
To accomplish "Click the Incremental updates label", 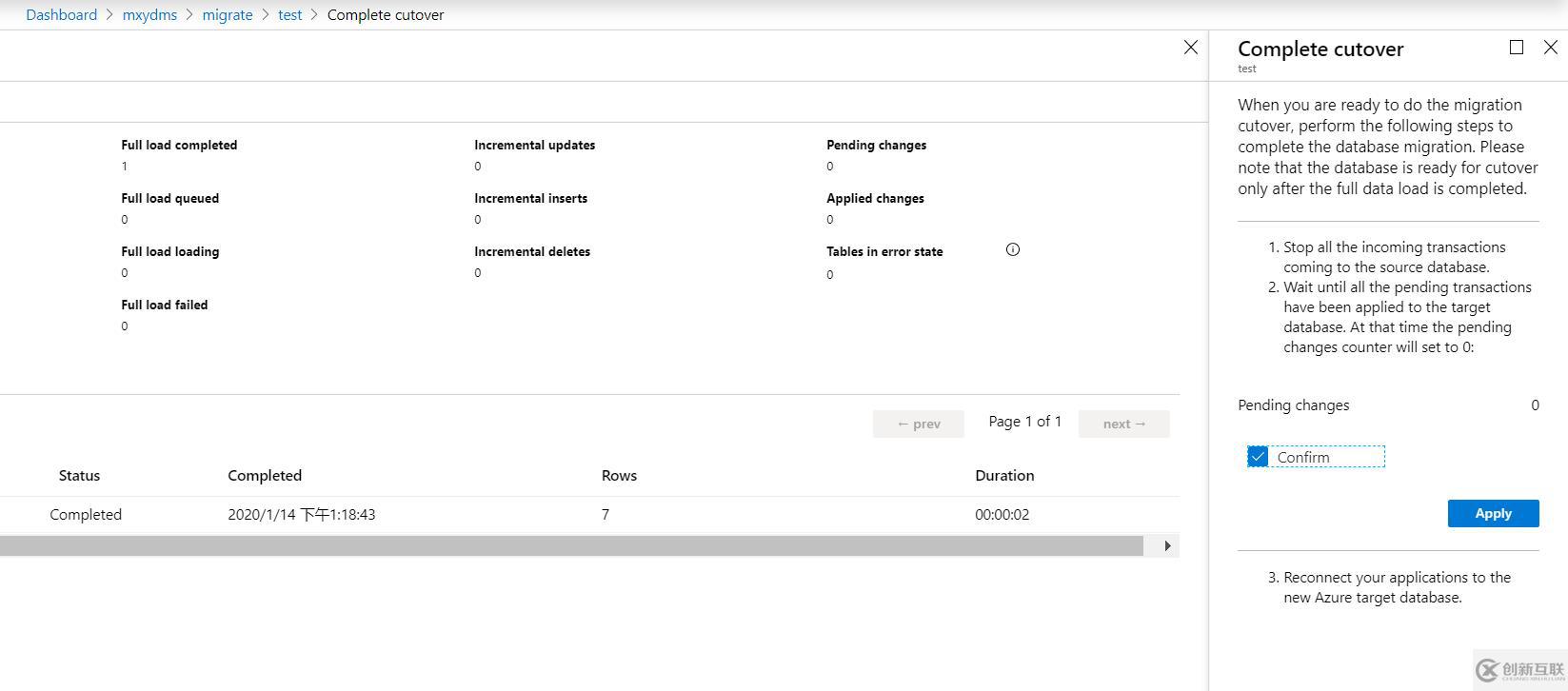I will pyautogui.click(x=534, y=145).
